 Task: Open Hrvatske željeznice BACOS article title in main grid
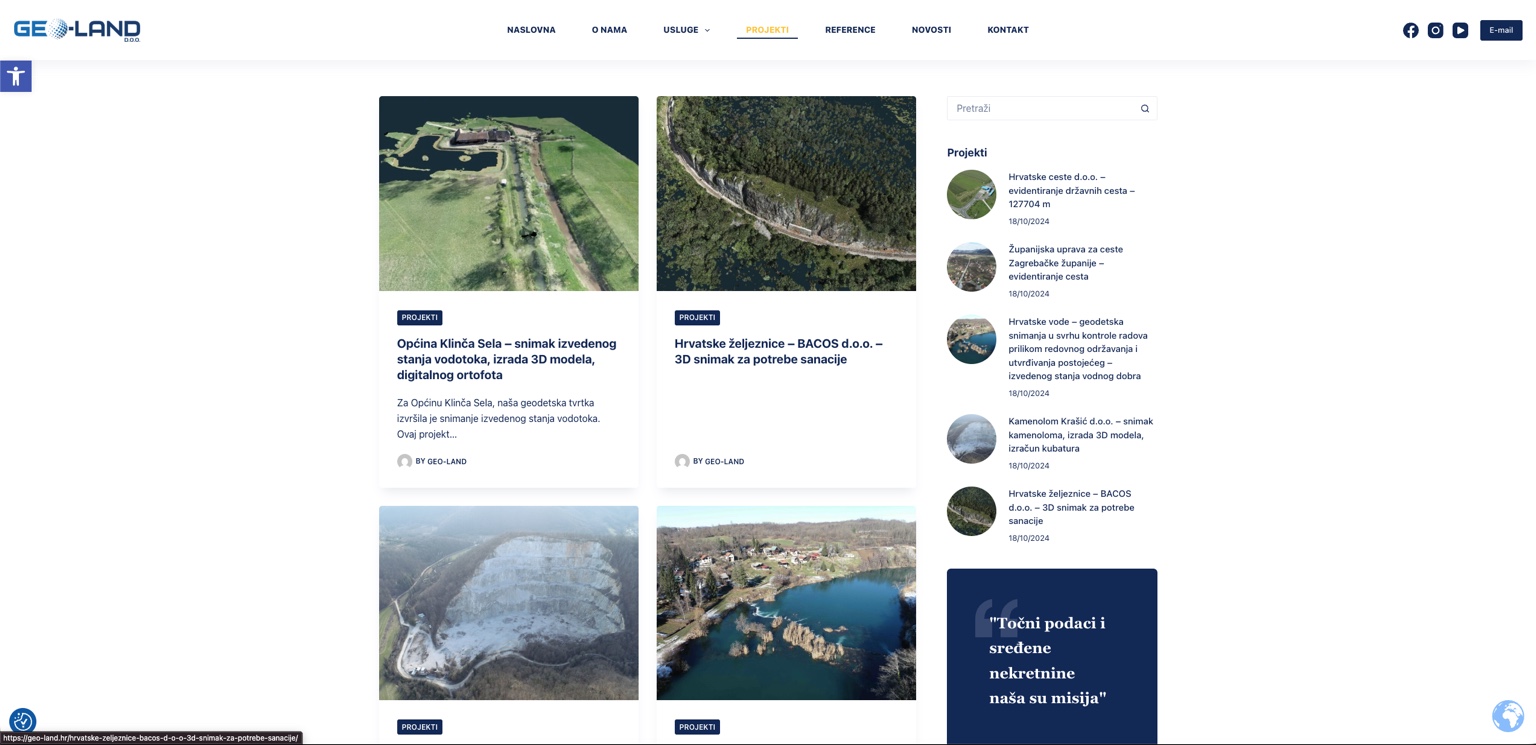pos(779,351)
